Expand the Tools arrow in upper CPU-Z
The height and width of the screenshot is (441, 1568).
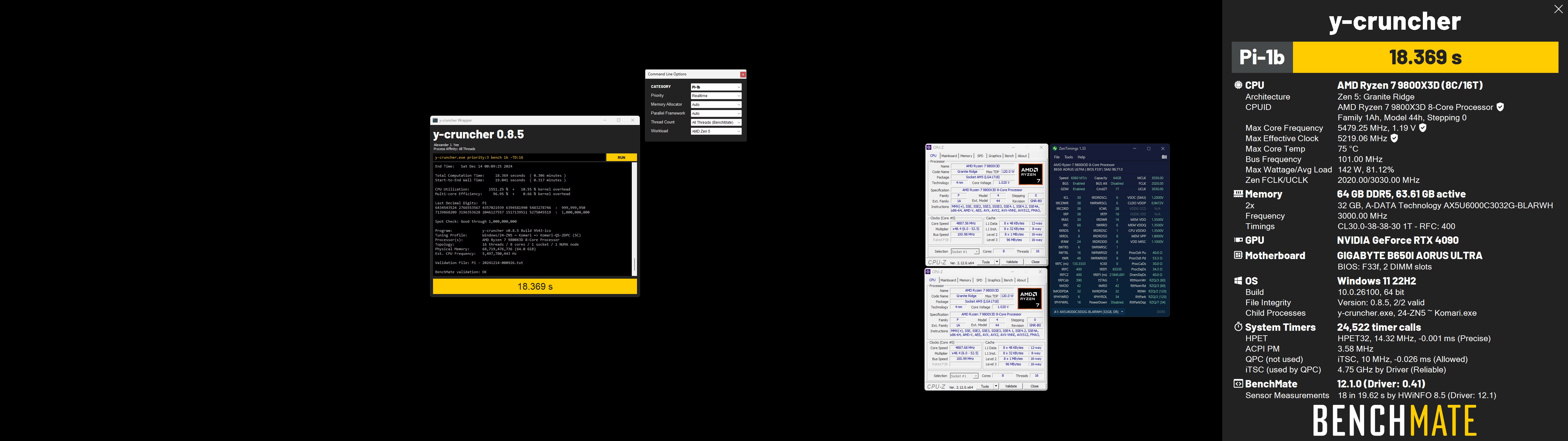(997, 262)
